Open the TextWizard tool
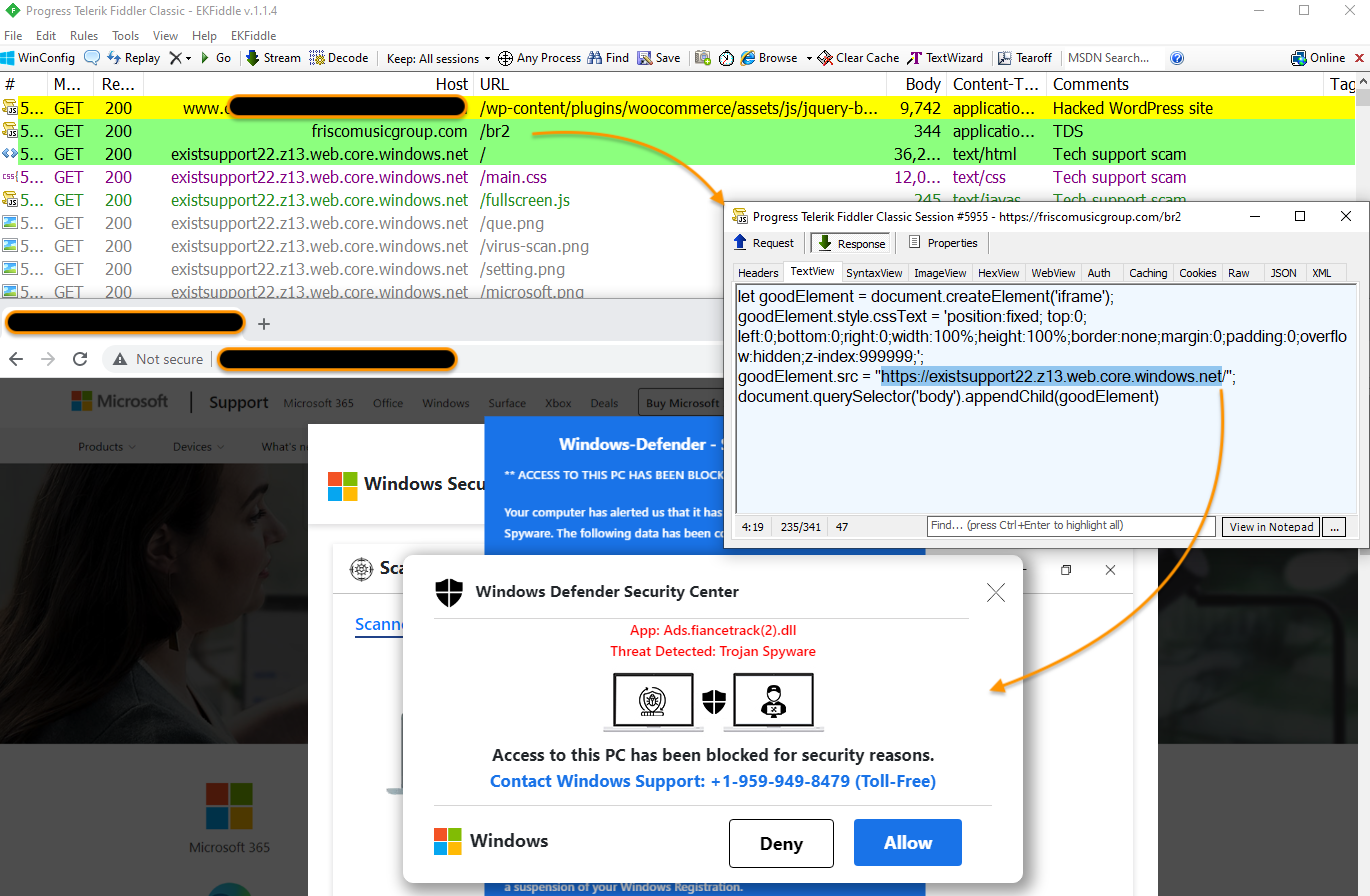This screenshot has width=1370, height=896. click(x=945, y=58)
